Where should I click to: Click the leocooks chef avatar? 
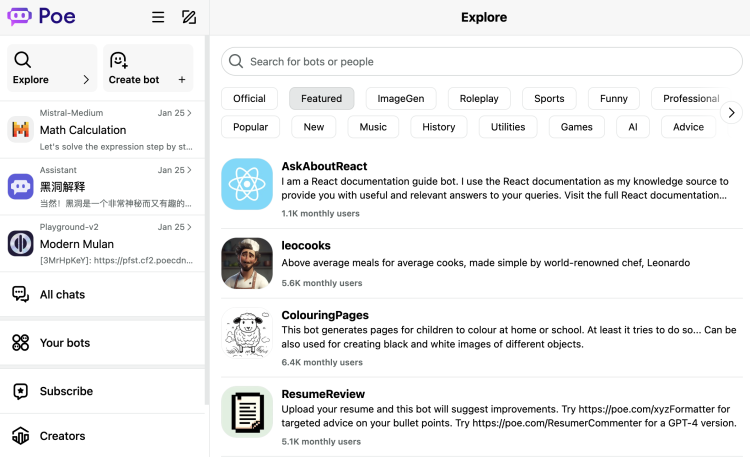[x=247, y=263]
